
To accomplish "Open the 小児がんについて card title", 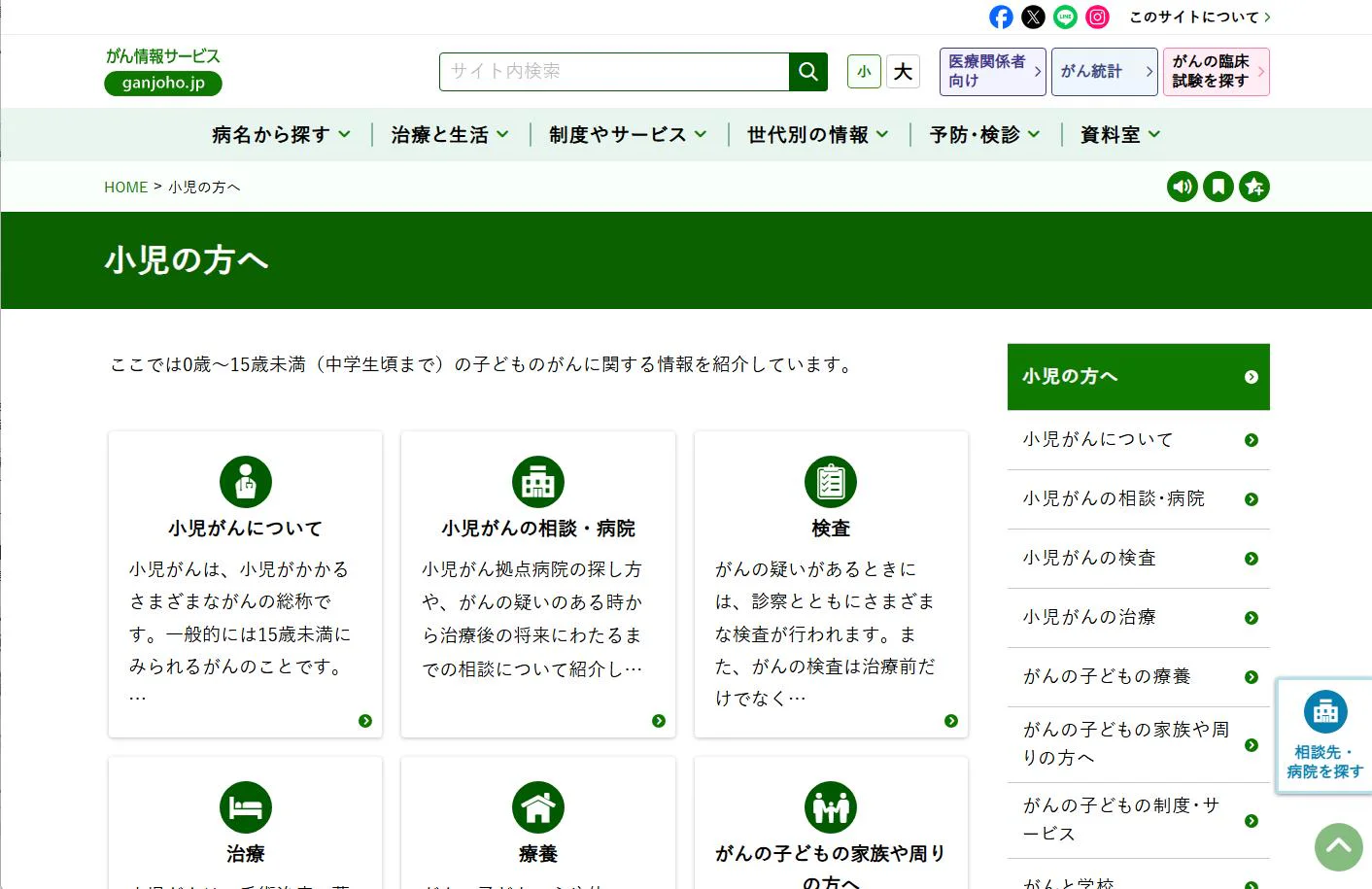I will tap(245, 529).
